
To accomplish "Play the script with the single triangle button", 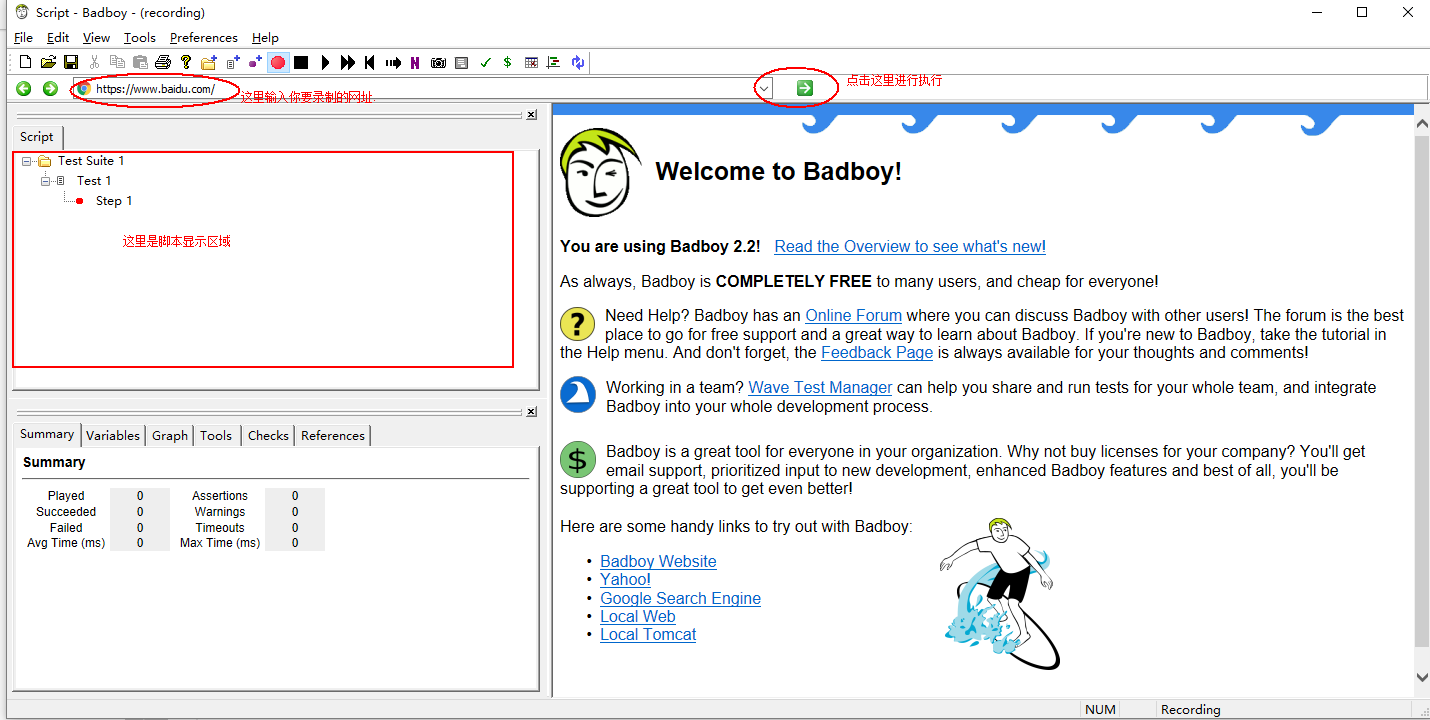I will tap(325, 62).
